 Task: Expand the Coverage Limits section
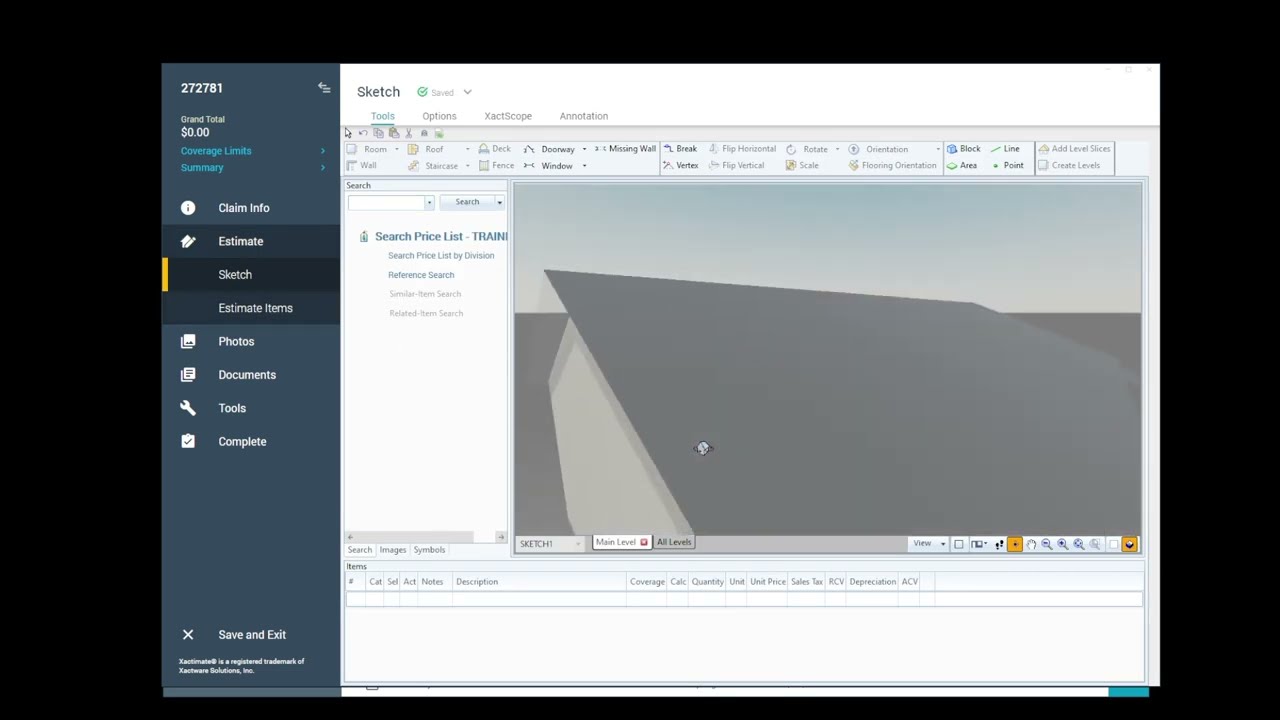coord(253,151)
